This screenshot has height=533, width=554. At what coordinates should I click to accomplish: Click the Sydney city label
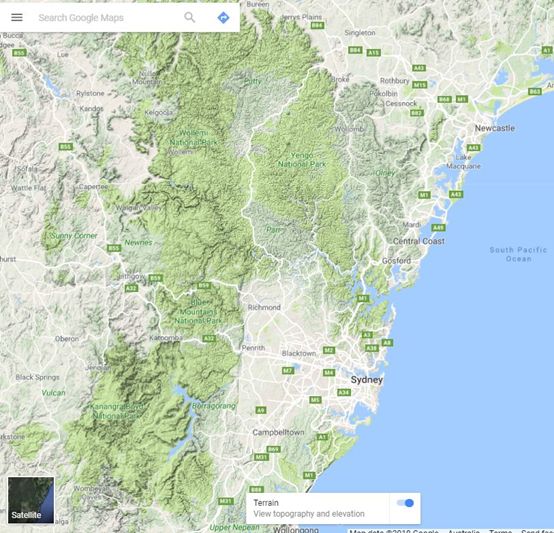tap(367, 380)
